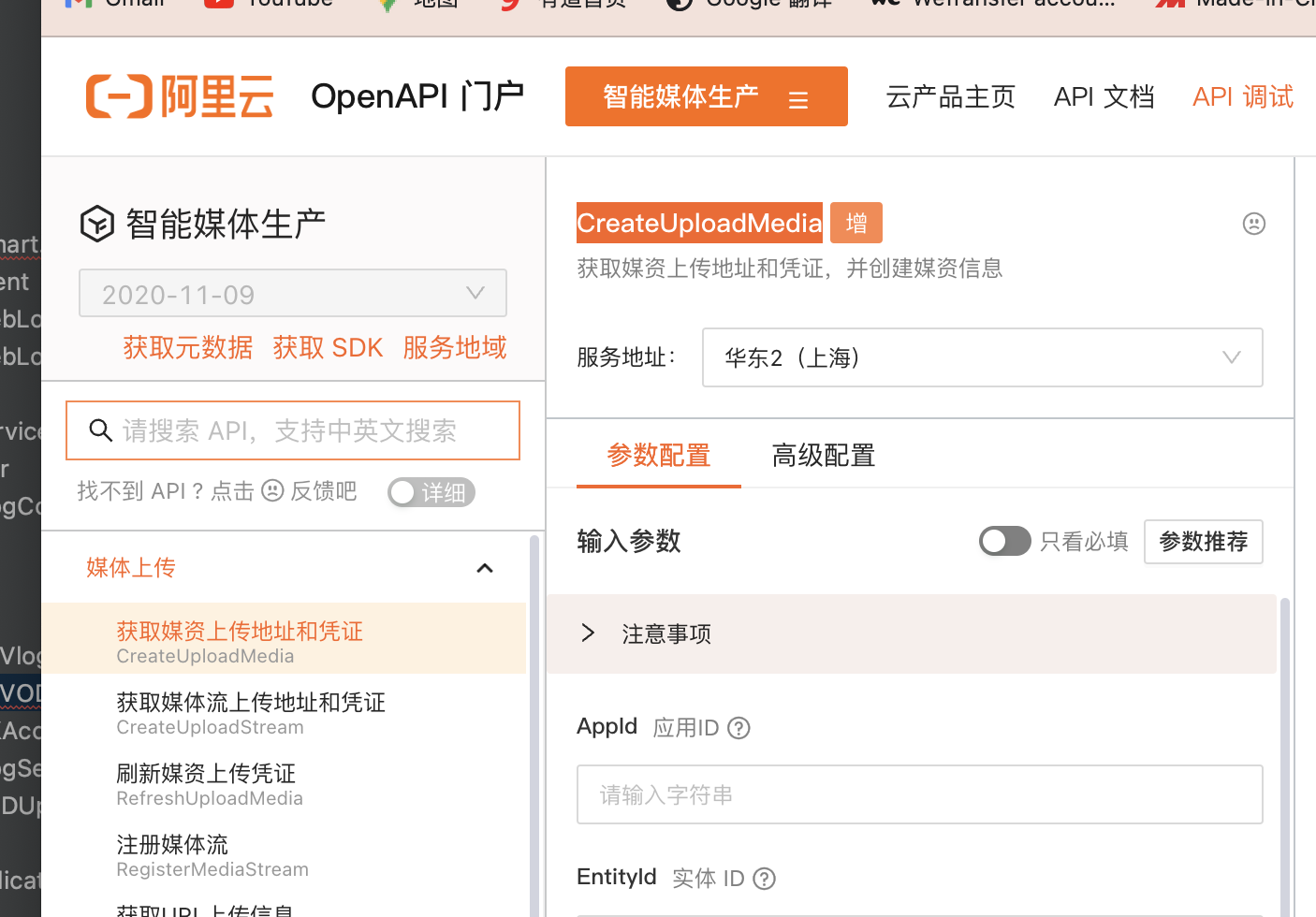
Task: Open the 服务地址 region dropdown 华东2（上海）
Action: point(982,357)
